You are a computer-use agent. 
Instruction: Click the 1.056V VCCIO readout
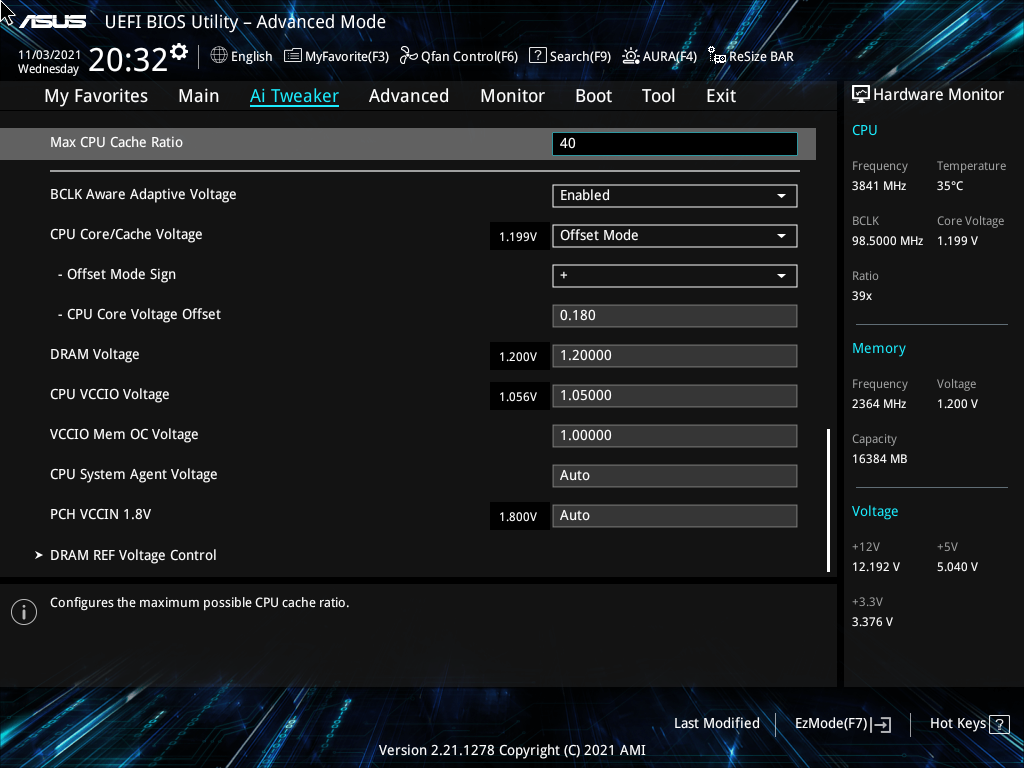pyautogui.click(x=519, y=396)
